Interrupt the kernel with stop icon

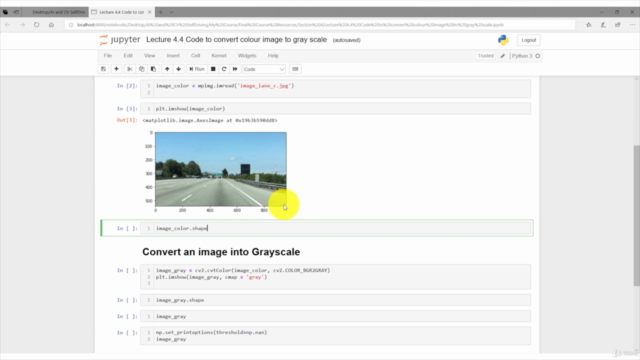pos(213,69)
